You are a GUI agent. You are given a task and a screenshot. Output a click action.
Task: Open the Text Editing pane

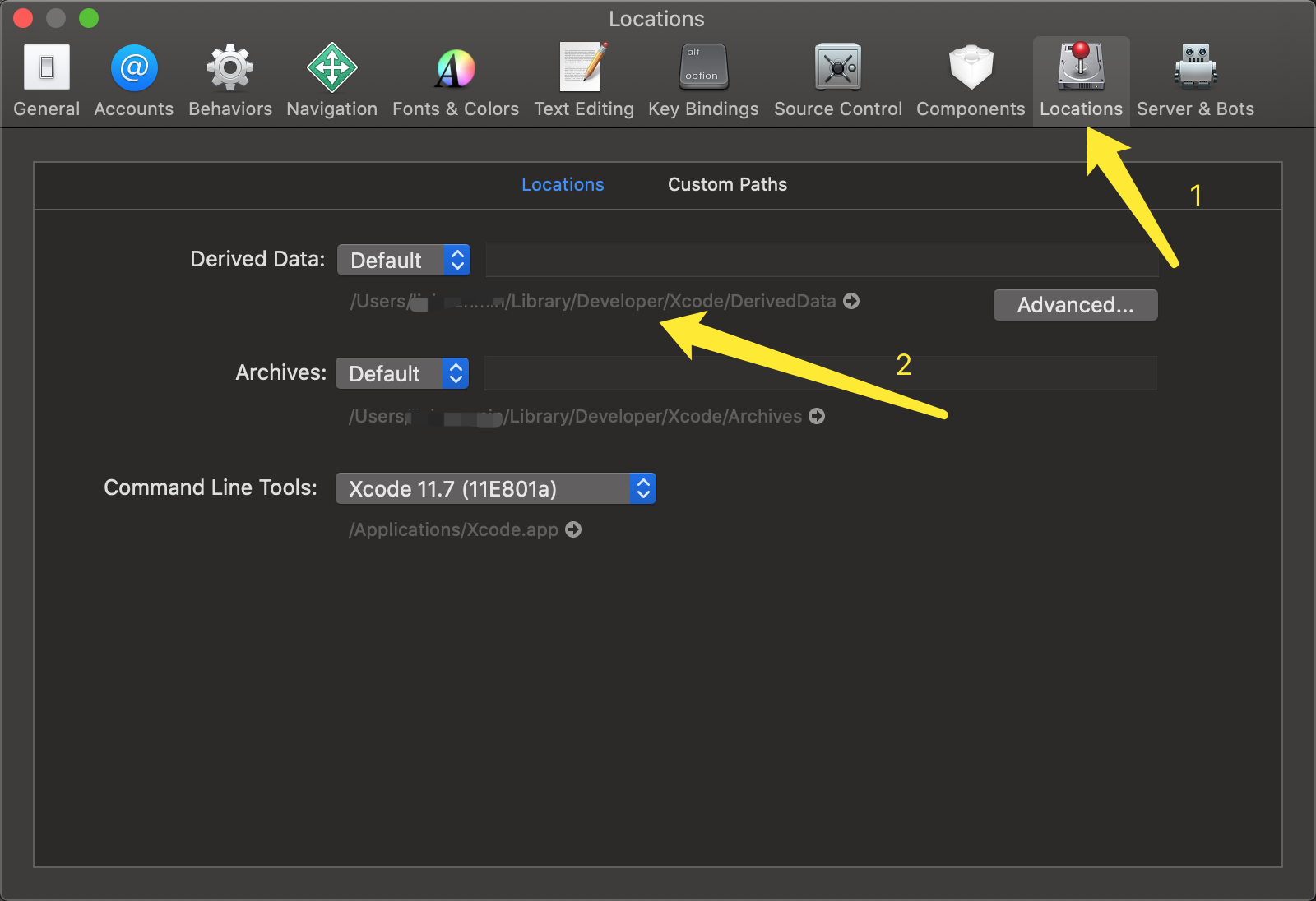584,81
